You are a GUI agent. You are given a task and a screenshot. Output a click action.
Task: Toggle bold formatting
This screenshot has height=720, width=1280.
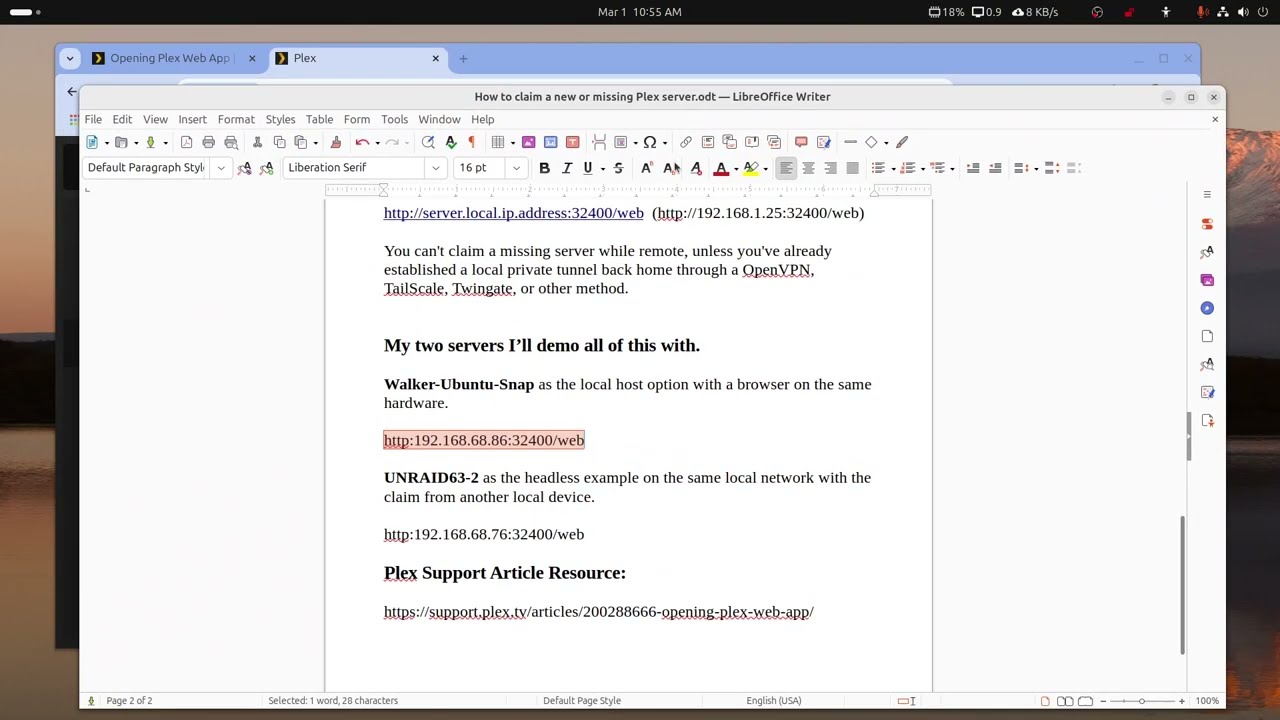tap(544, 168)
